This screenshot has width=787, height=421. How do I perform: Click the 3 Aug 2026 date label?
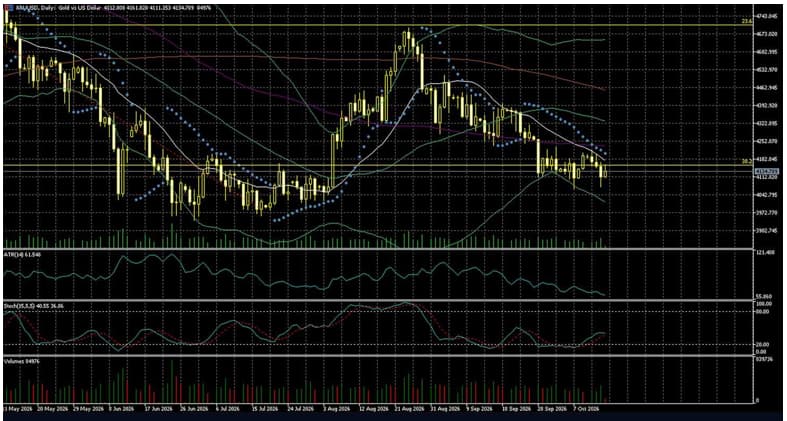[337, 409]
